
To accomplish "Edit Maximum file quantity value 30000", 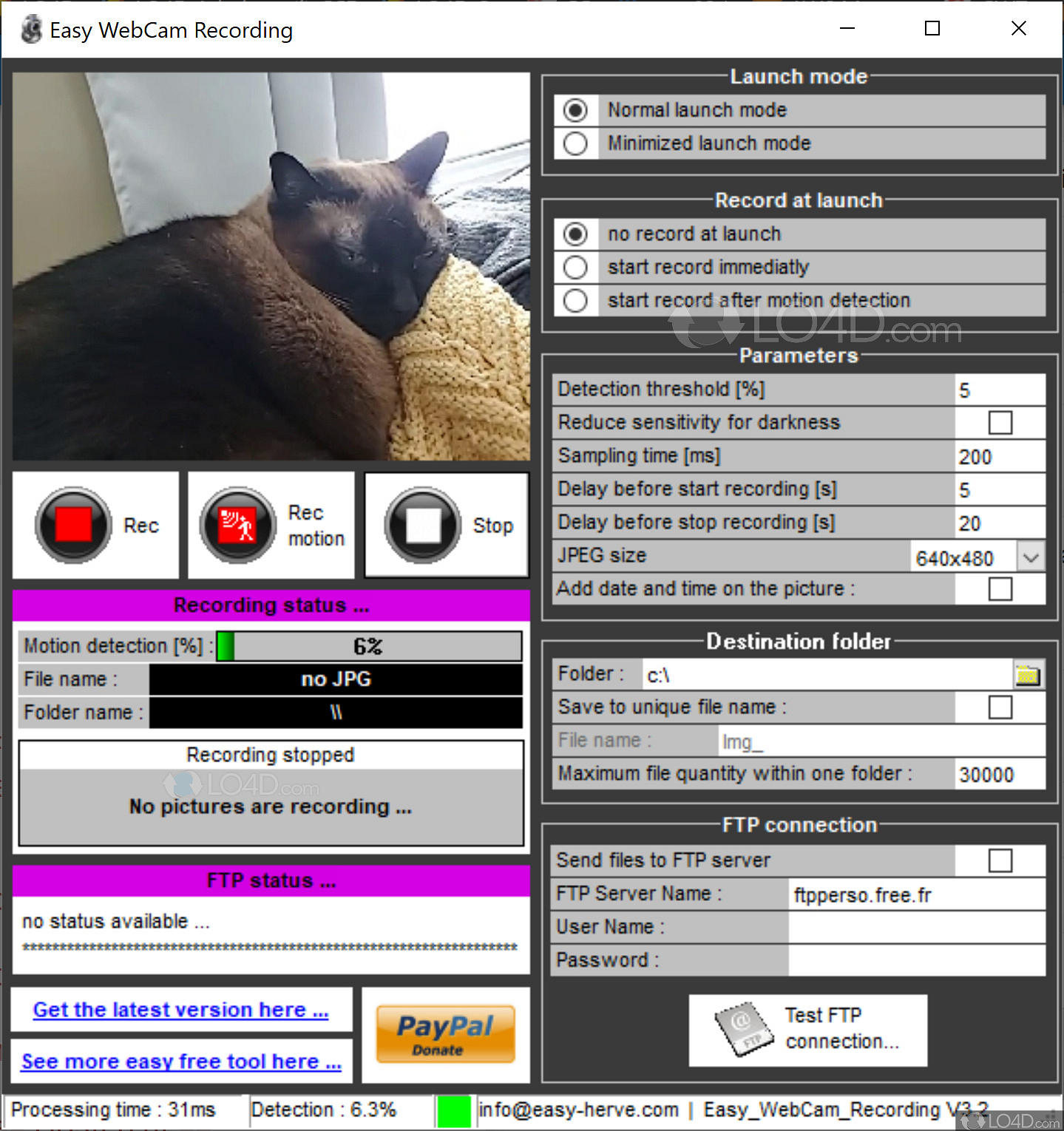I will coord(1000,774).
